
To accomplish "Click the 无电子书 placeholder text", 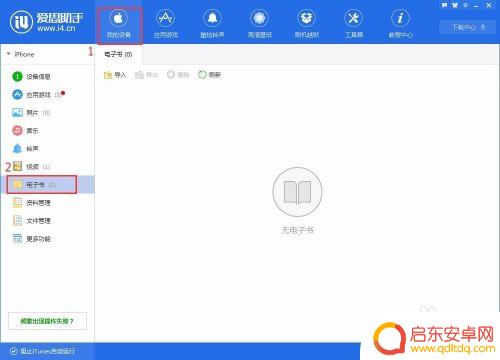I will click(x=297, y=230).
